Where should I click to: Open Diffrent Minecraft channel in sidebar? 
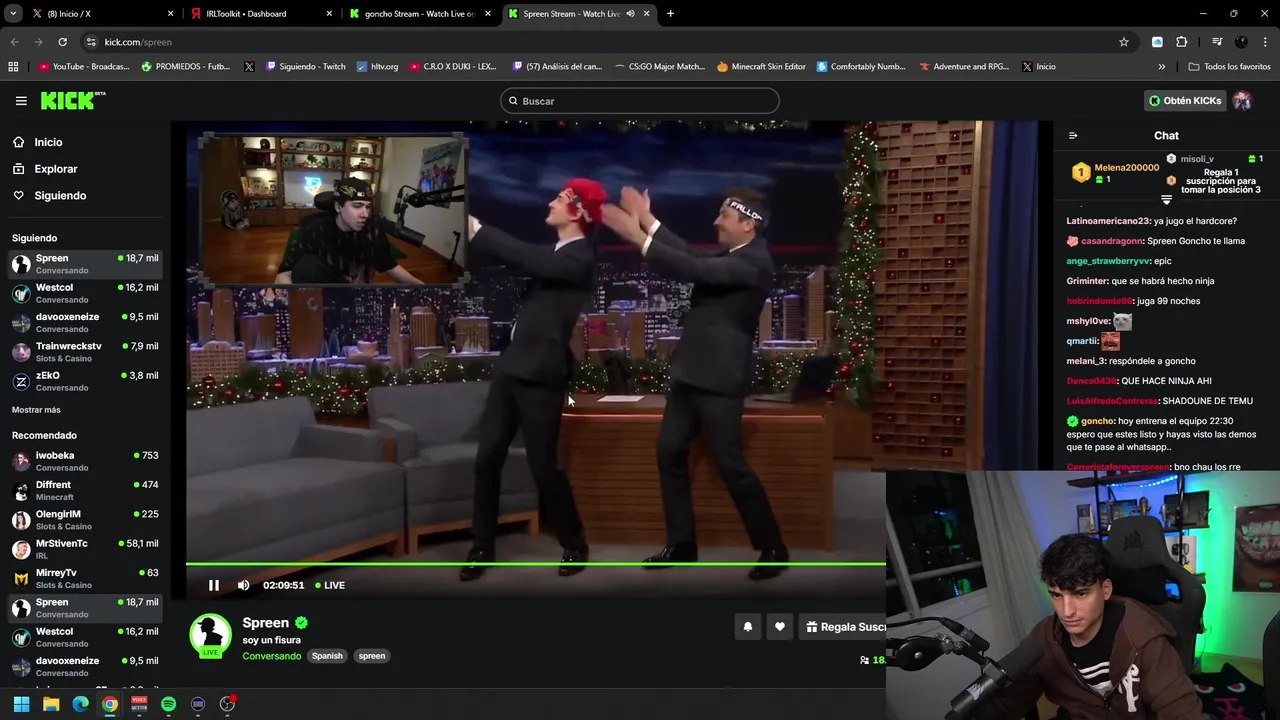point(85,490)
